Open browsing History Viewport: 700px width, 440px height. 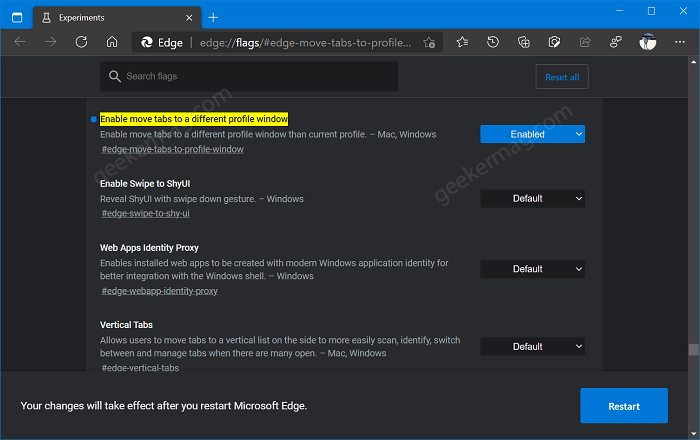click(493, 42)
